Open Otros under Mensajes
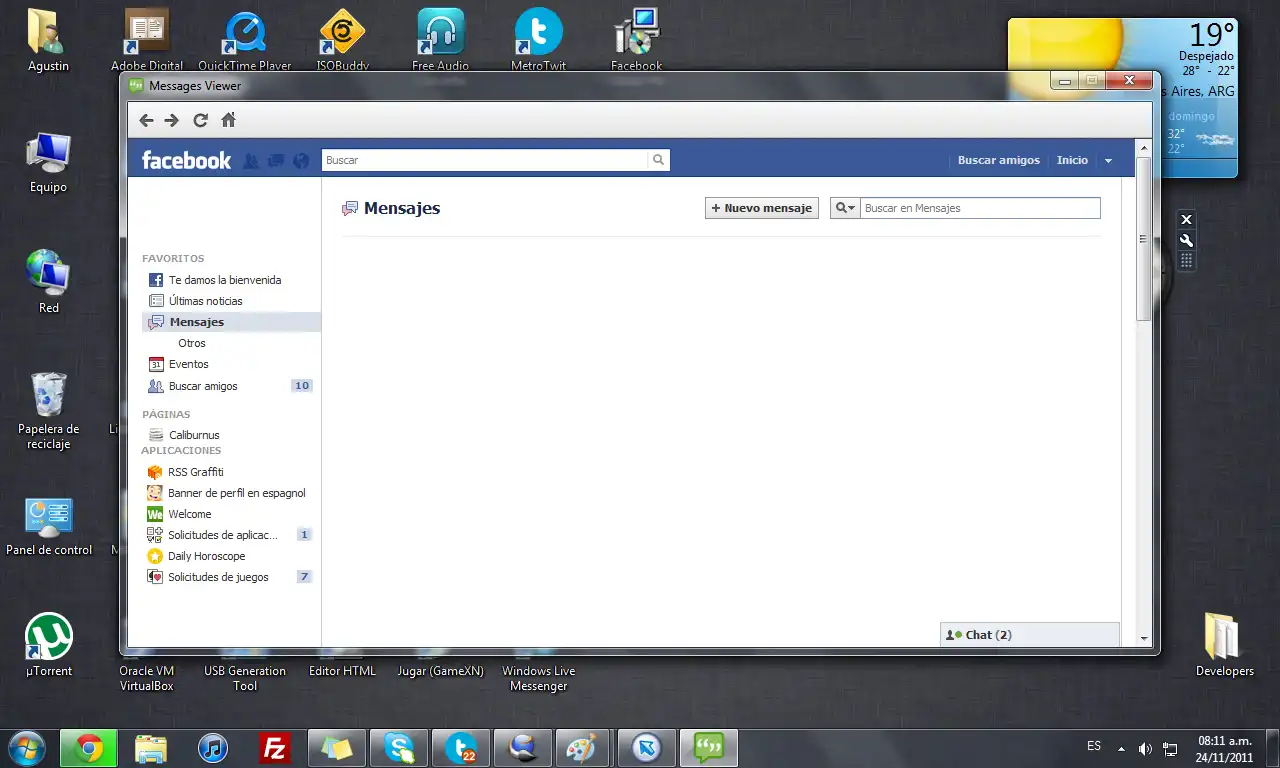Screen dimensions: 1280x768 pyautogui.click(x=192, y=343)
